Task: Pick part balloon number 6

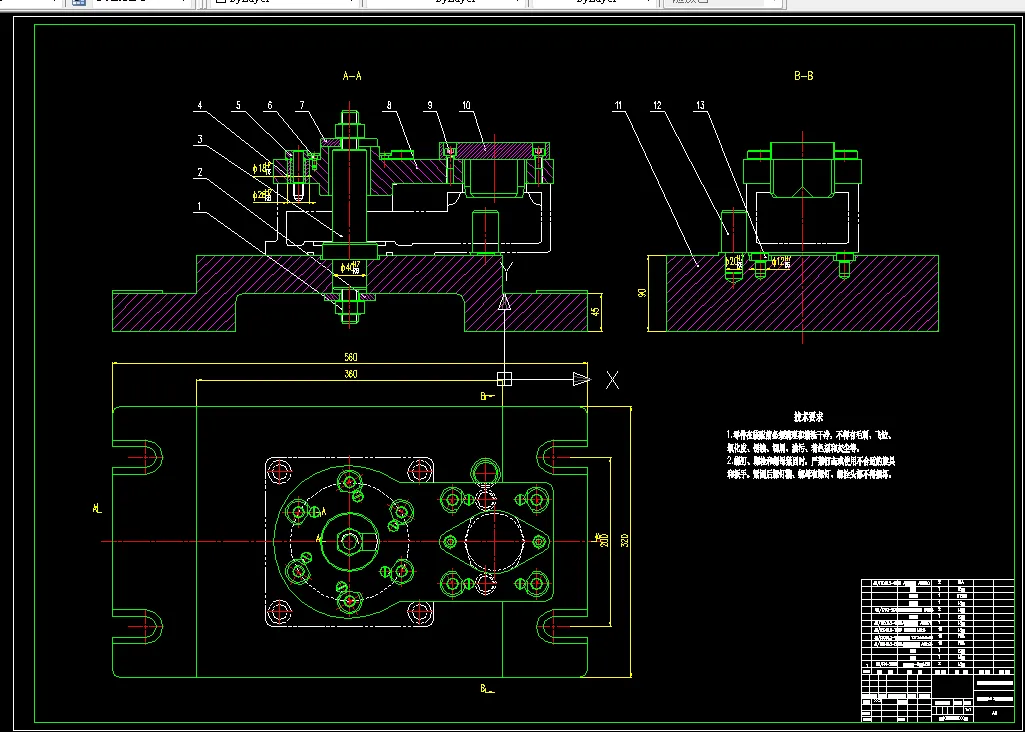Action: pos(269,105)
